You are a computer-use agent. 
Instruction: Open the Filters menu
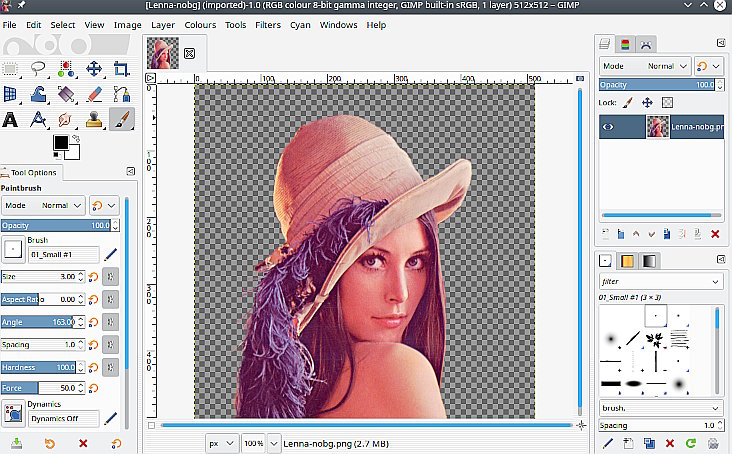point(267,25)
